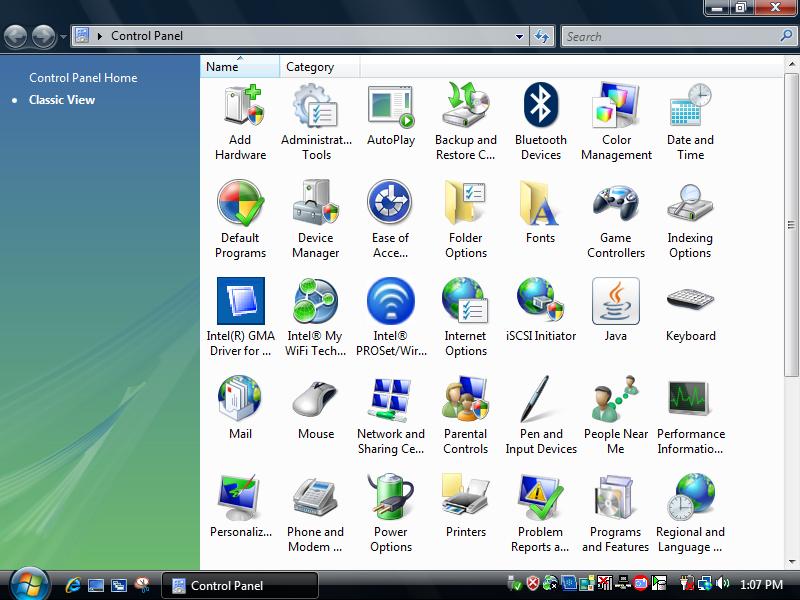This screenshot has height=600, width=800.
Task: Click the Search input field
Action: coord(668,37)
